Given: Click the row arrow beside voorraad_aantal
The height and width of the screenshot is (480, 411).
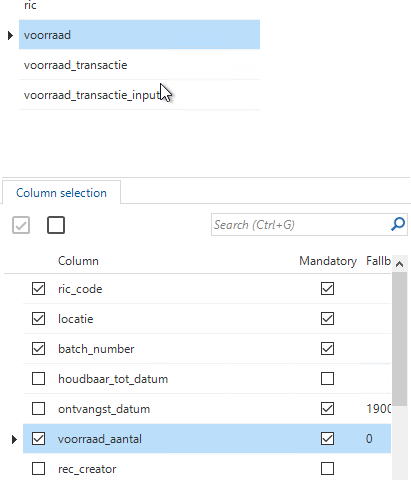Looking at the screenshot, I should 14,439.
